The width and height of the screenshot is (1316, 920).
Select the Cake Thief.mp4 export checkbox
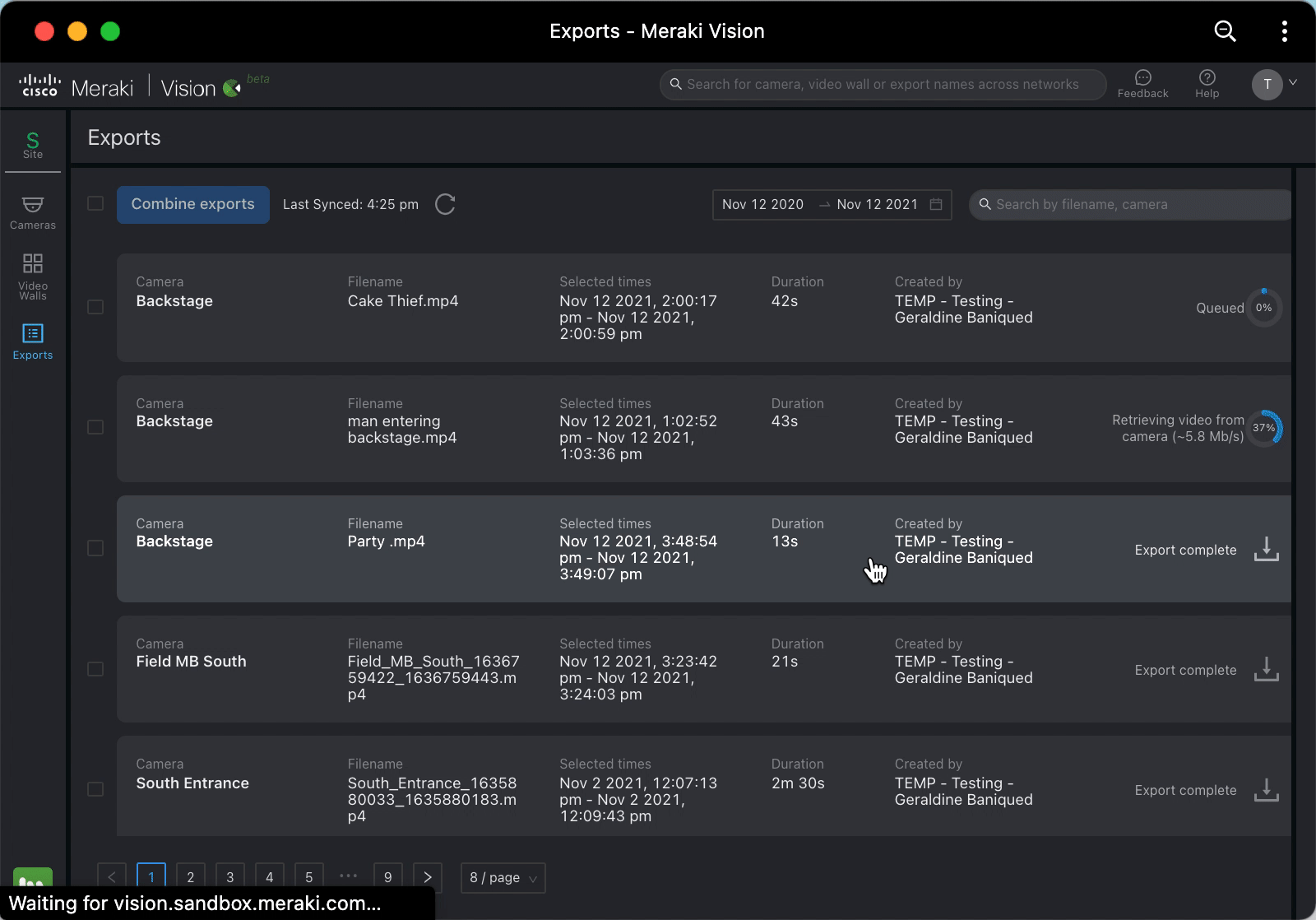(x=95, y=307)
